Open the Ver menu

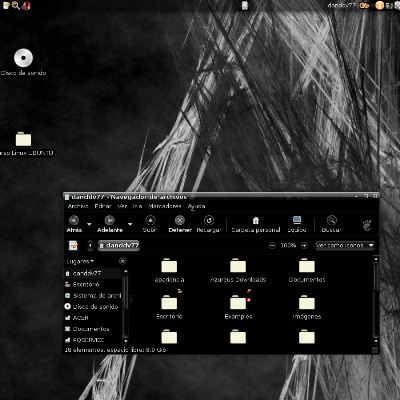coord(122,206)
